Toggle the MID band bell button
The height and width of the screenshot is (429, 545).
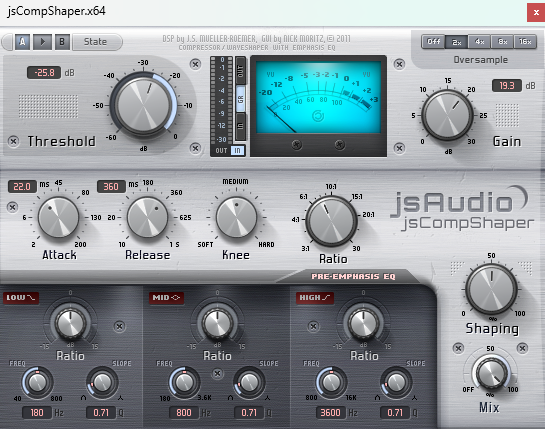coord(166,298)
